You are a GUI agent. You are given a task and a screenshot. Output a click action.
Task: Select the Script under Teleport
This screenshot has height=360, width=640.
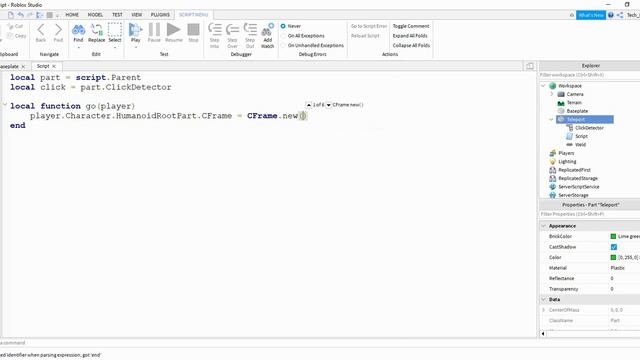(x=581, y=136)
